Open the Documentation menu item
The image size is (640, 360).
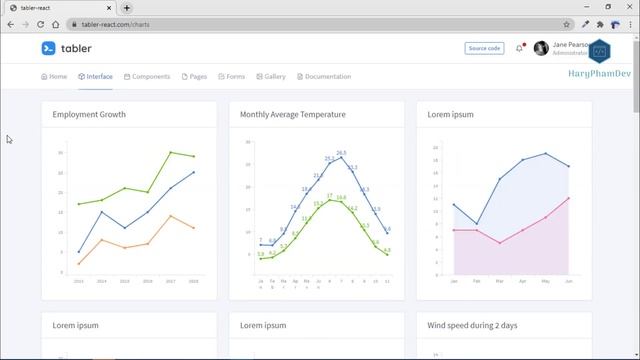pyautogui.click(x=324, y=76)
